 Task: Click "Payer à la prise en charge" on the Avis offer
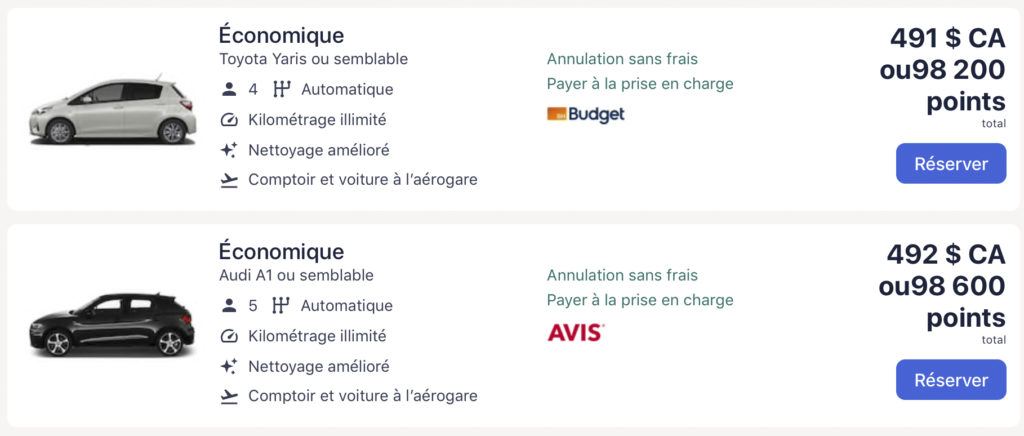pyautogui.click(x=640, y=300)
